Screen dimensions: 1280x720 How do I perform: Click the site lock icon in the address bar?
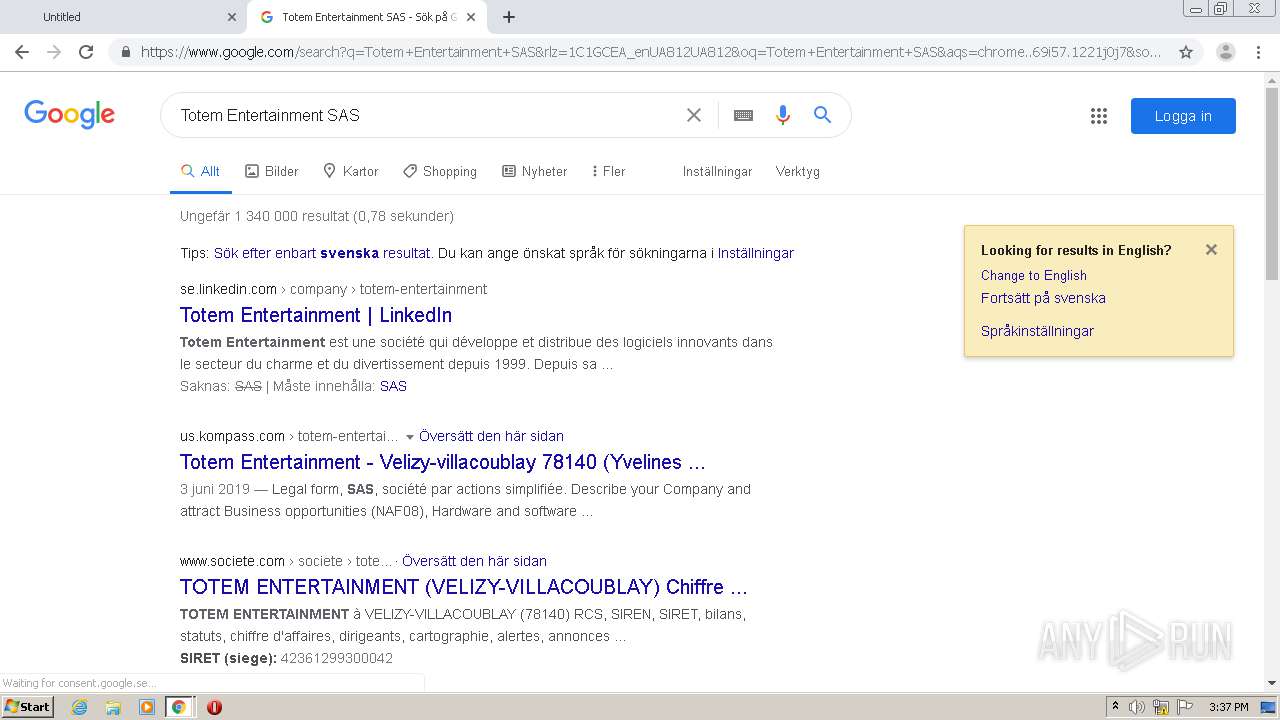click(x=125, y=52)
